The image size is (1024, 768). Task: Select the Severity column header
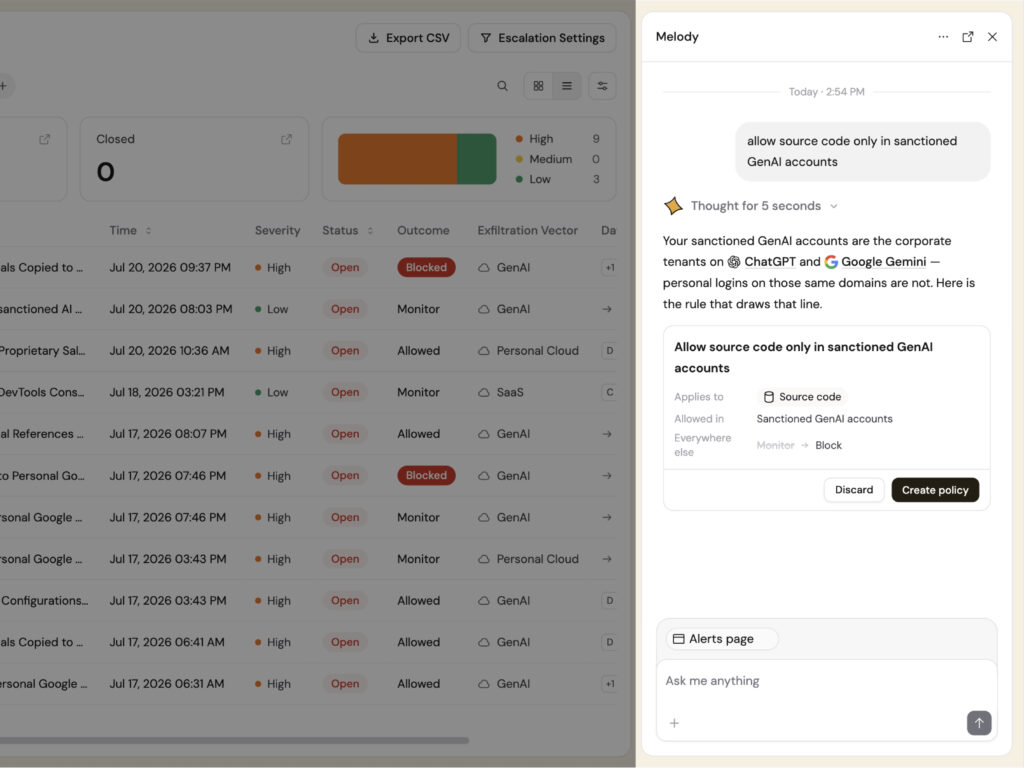tap(278, 231)
